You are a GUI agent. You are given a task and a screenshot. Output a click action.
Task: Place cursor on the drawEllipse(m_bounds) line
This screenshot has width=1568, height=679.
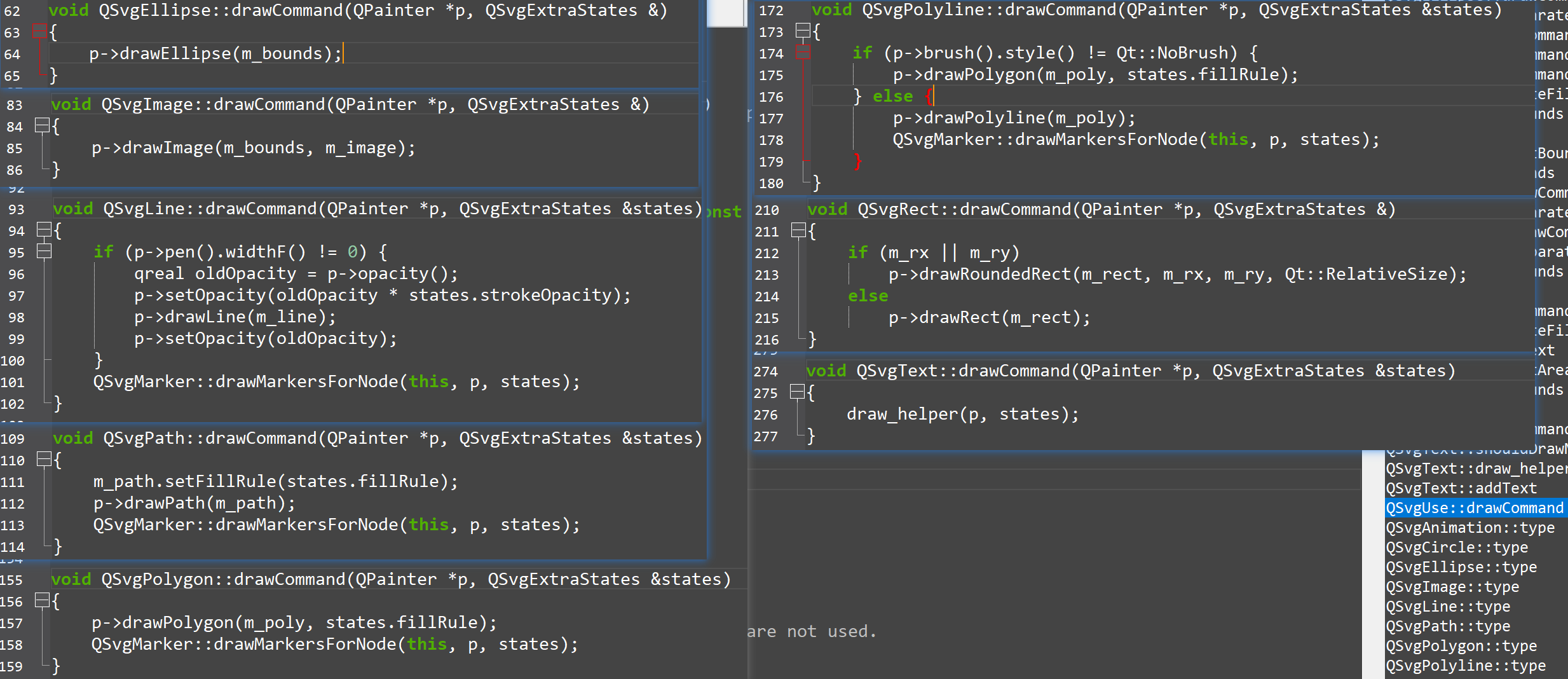(216, 53)
